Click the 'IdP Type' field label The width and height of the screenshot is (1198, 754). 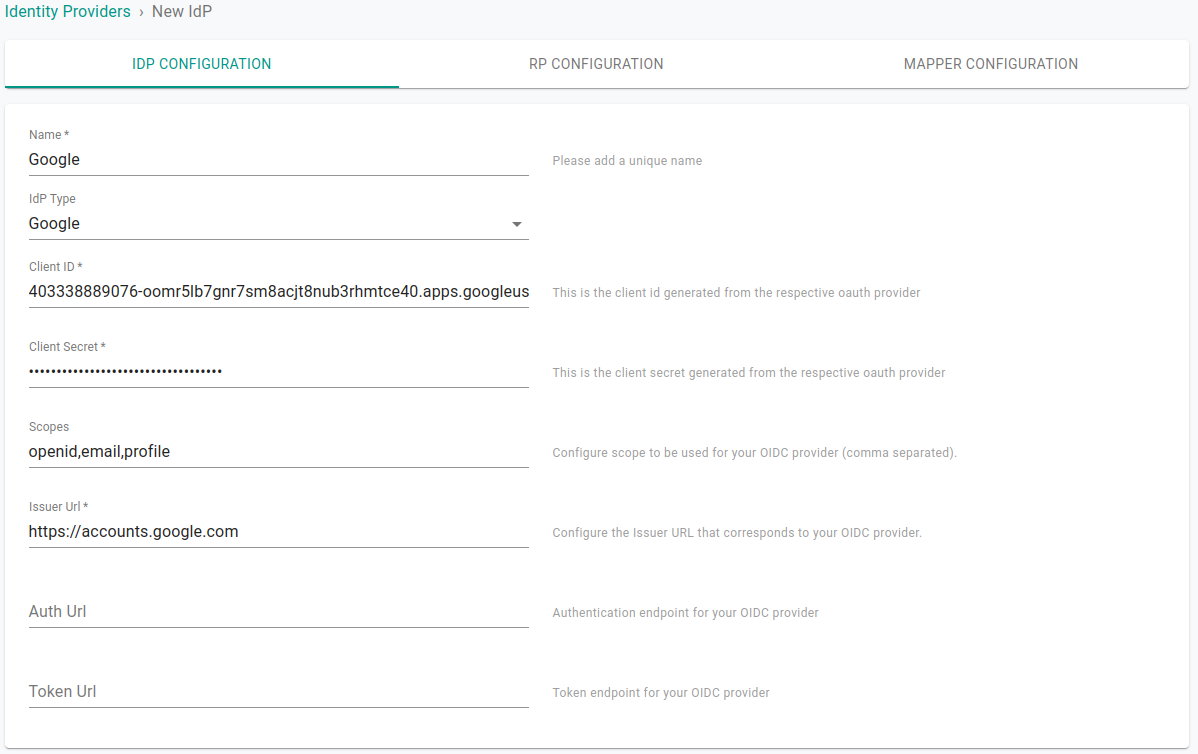pyautogui.click(x=52, y=199)
